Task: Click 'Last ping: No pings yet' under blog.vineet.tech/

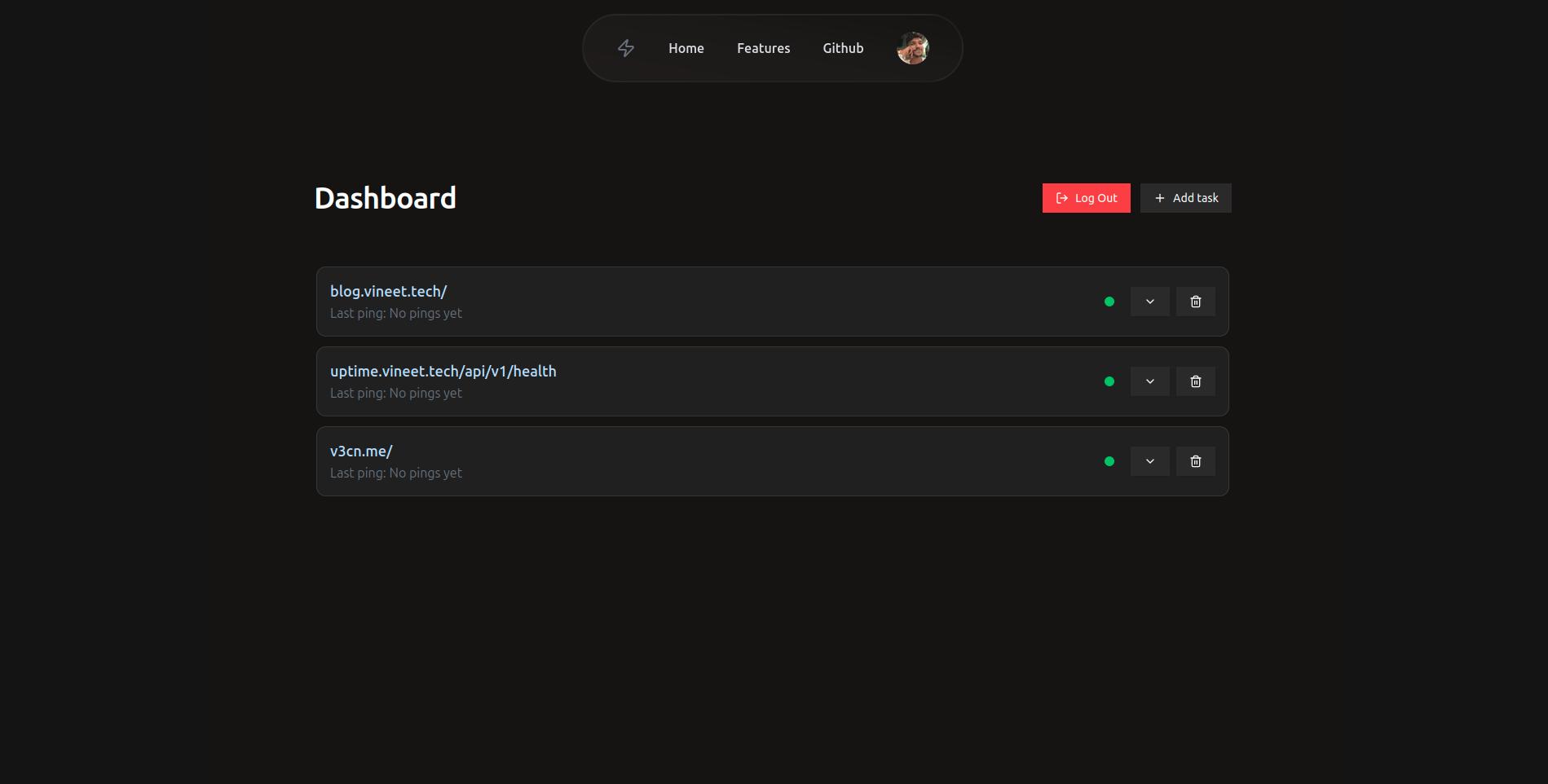Action: 395,313
